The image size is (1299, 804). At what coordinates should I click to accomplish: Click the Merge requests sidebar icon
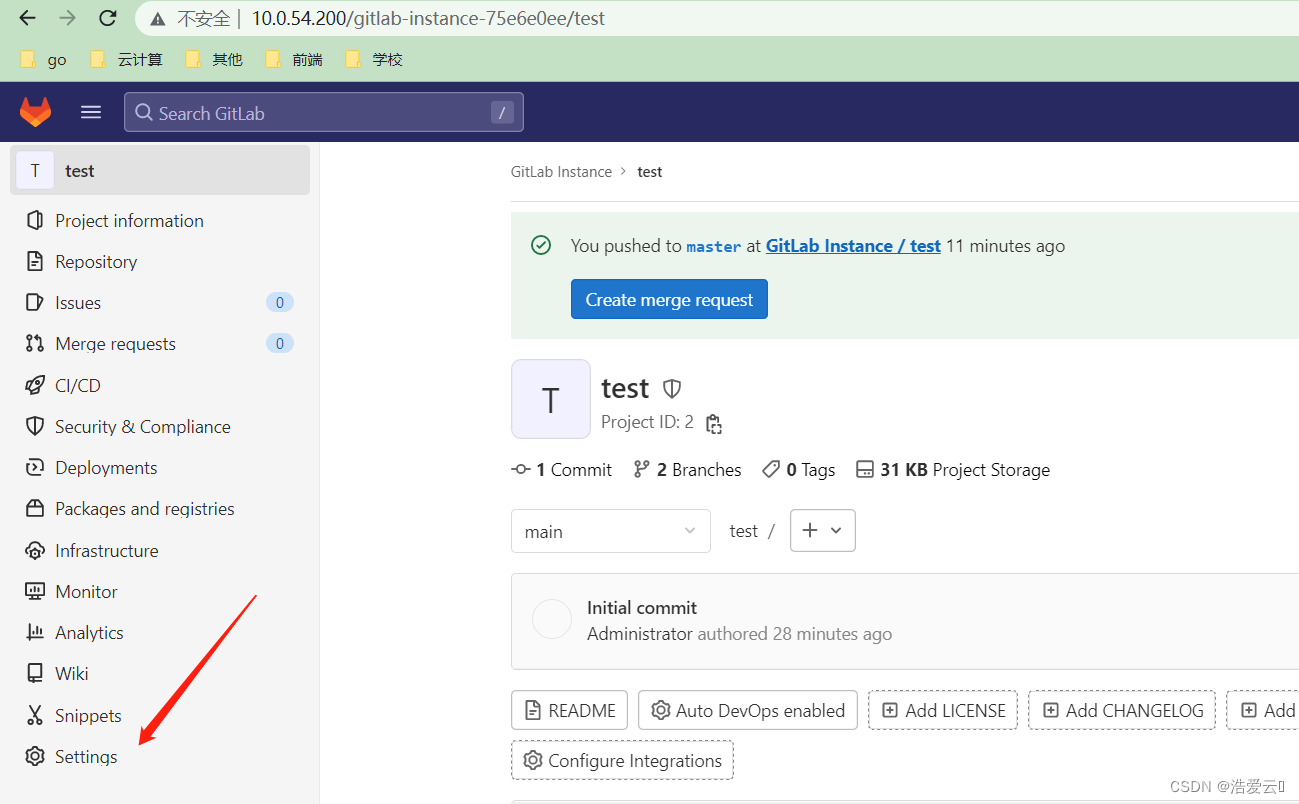pyautogui.click(x=35, y=343)
